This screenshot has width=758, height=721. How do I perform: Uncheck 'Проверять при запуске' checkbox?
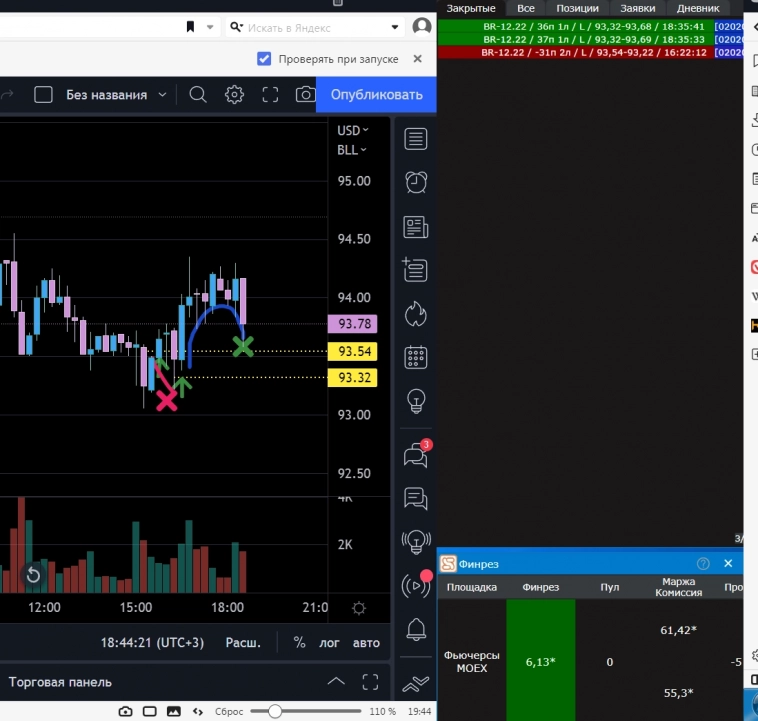tap(264, 59)
